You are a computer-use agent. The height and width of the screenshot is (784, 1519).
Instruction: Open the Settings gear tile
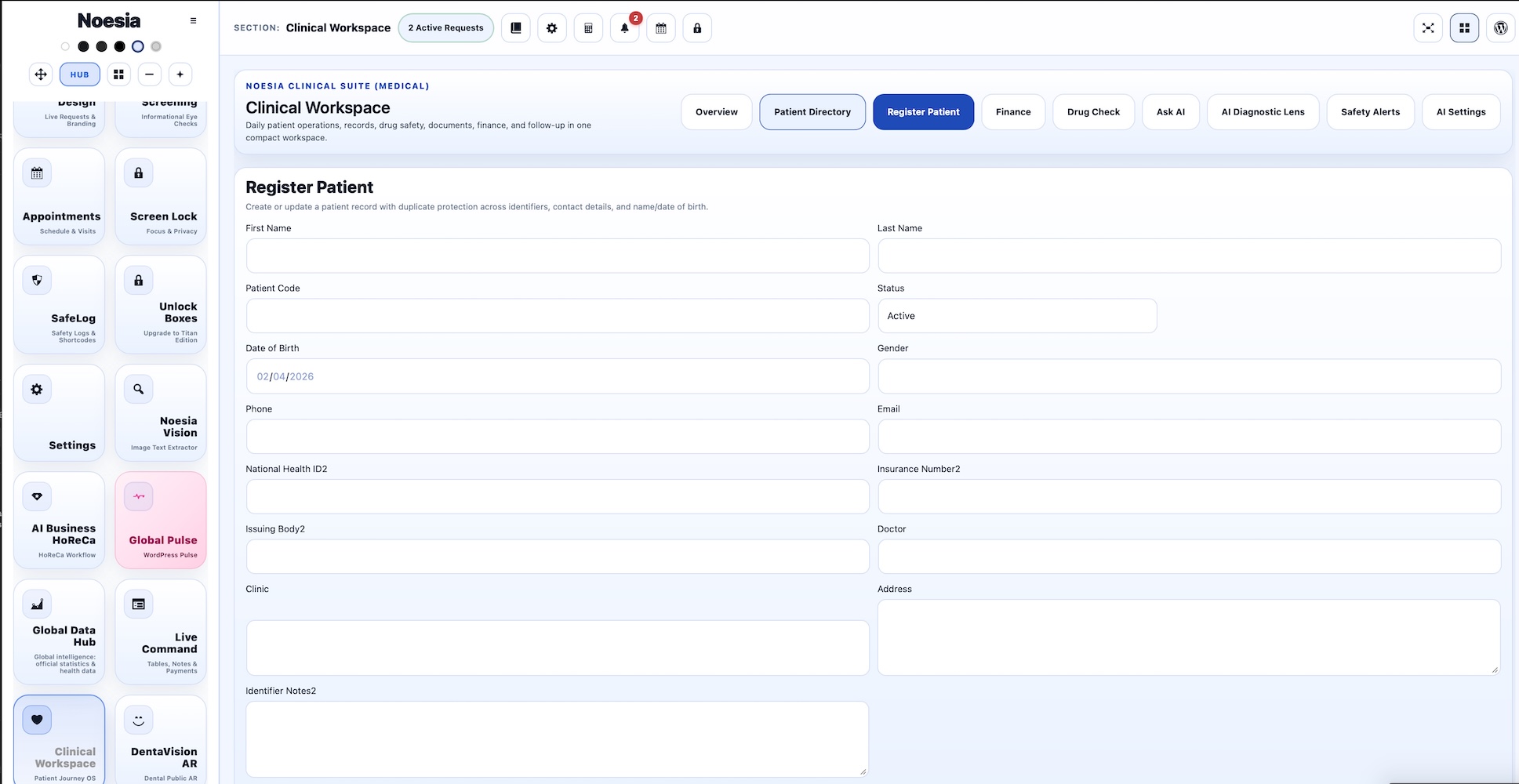click(x=59, y=412)
